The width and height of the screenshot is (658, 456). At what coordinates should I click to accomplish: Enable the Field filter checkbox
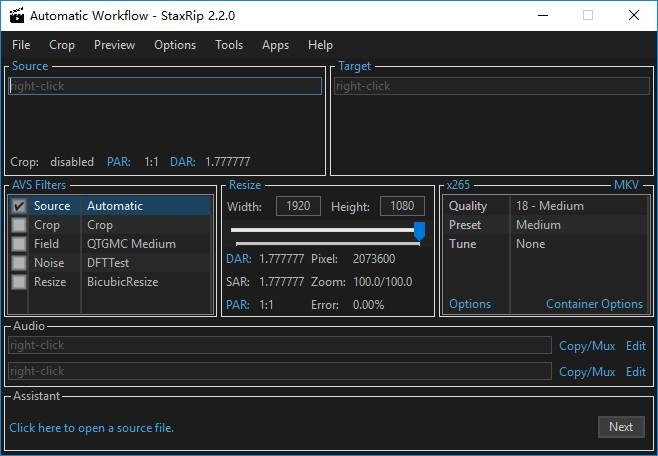click(x=19, y=244)
